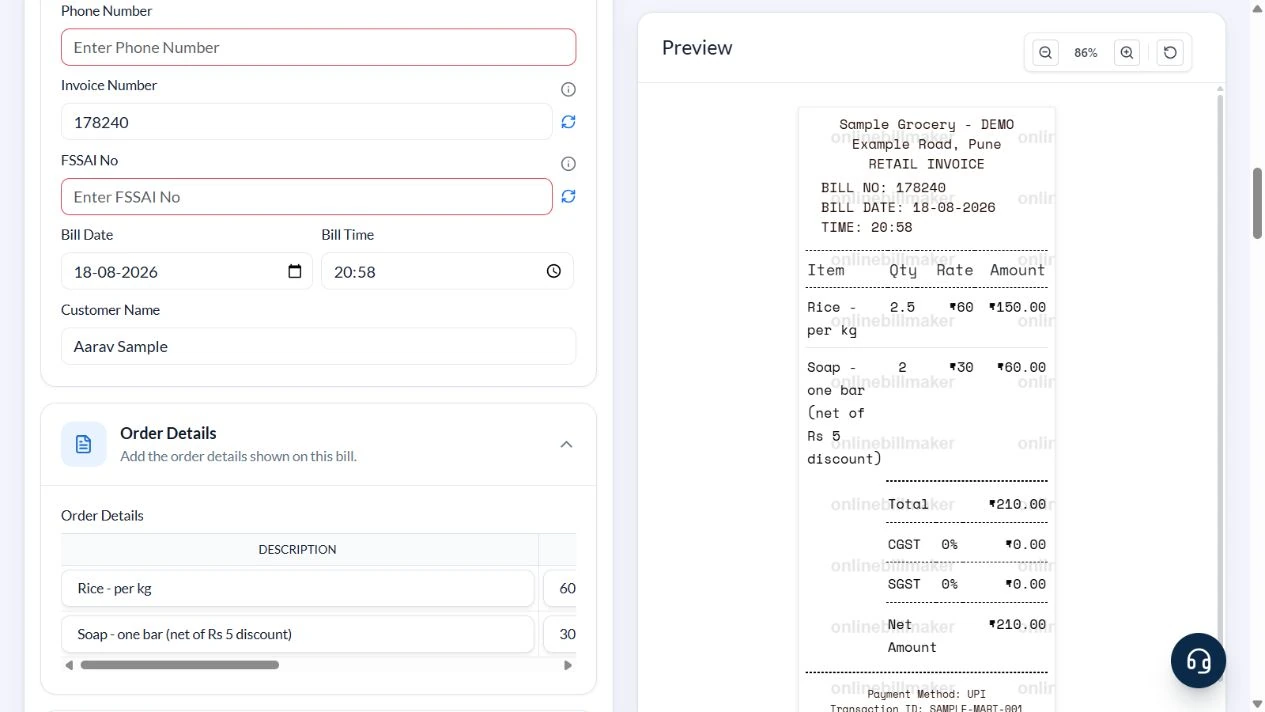Click the Sample Grocery - DEMO title
The height and width of the screenshot is (712, 1265).
(926, 125)
